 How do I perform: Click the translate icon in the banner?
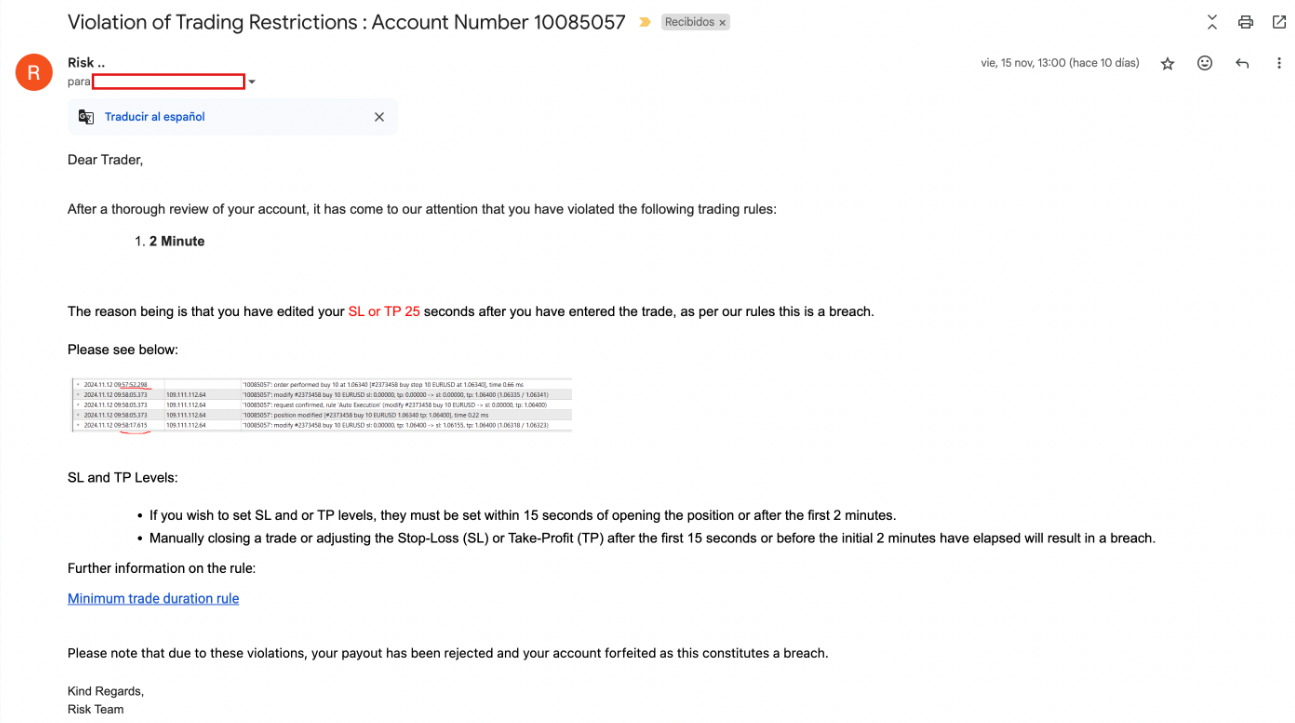(86, 117)
